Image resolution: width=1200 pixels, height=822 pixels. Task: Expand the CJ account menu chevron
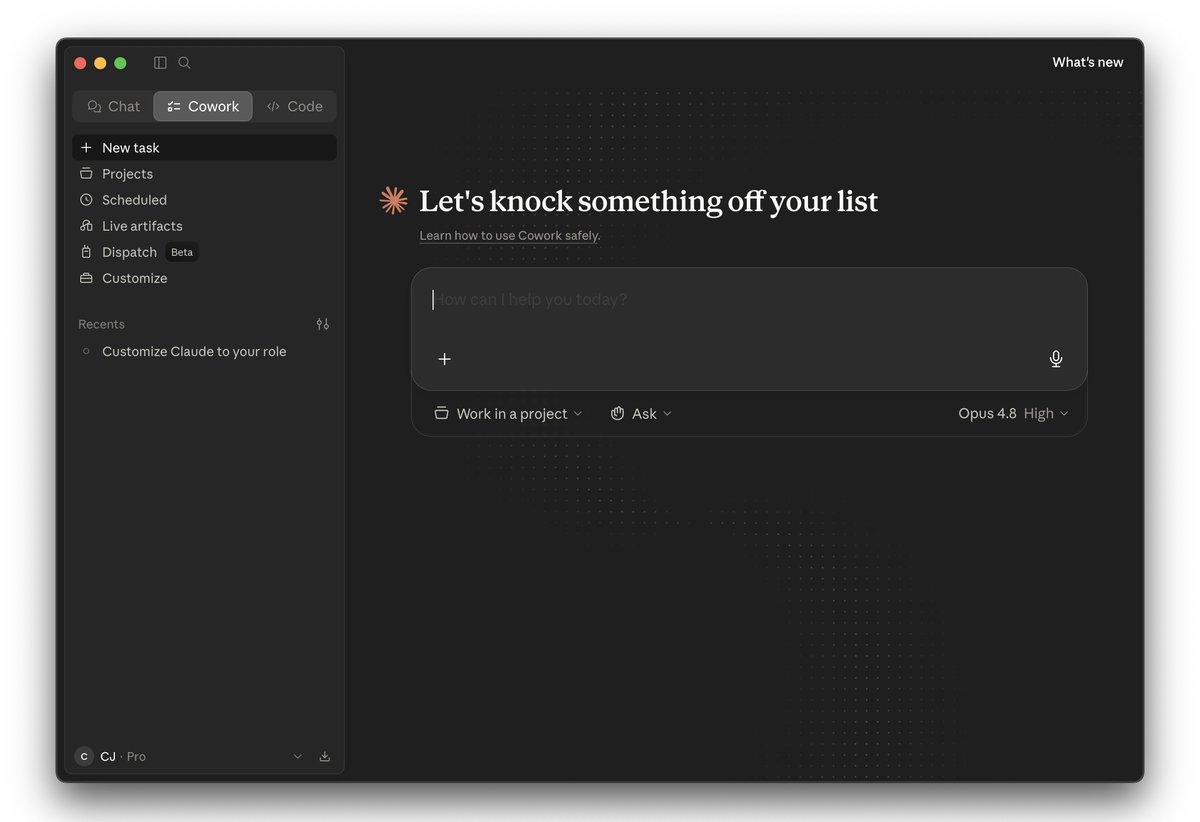click(x=297, y=757)
